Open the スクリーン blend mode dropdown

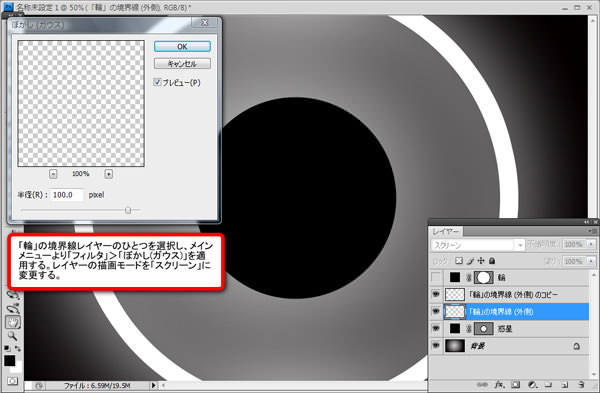click(x=477, y=245)
